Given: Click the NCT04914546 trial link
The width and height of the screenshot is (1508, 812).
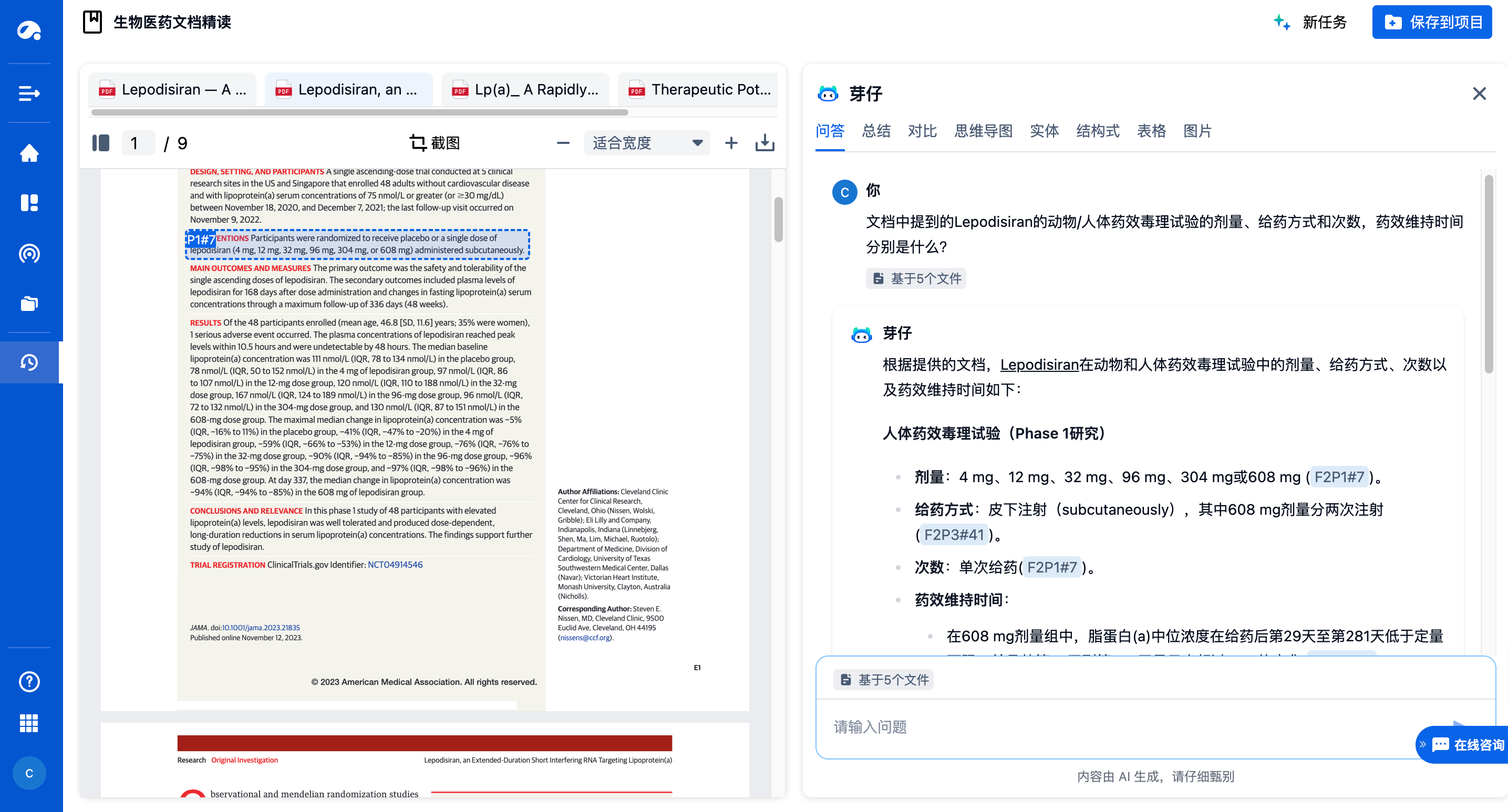Looking at the screenshot, I should 395,565.
